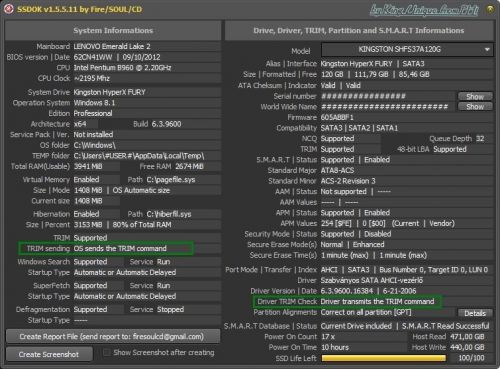The width and height of the screenshot is (500, 369).
Task: Click the SSD Life Left progress bar
Action: click(383, 358)
